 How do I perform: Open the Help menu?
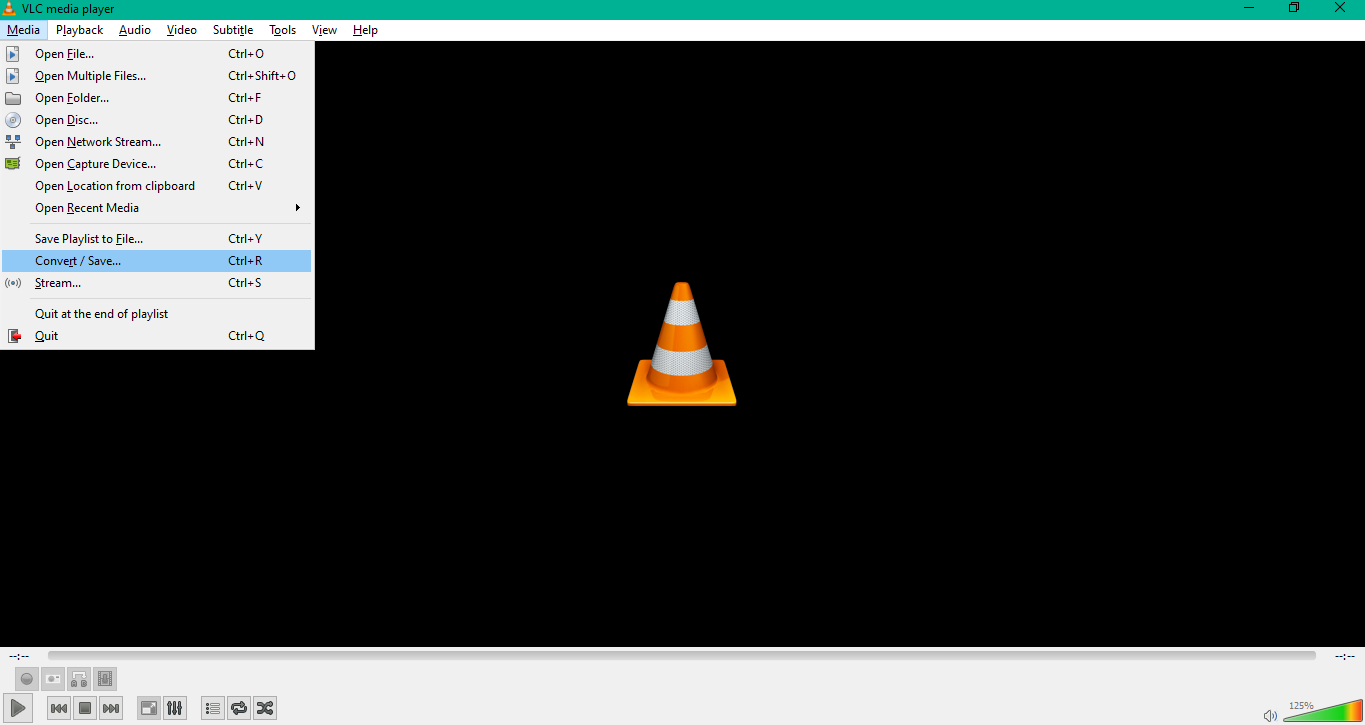point(365,30)
